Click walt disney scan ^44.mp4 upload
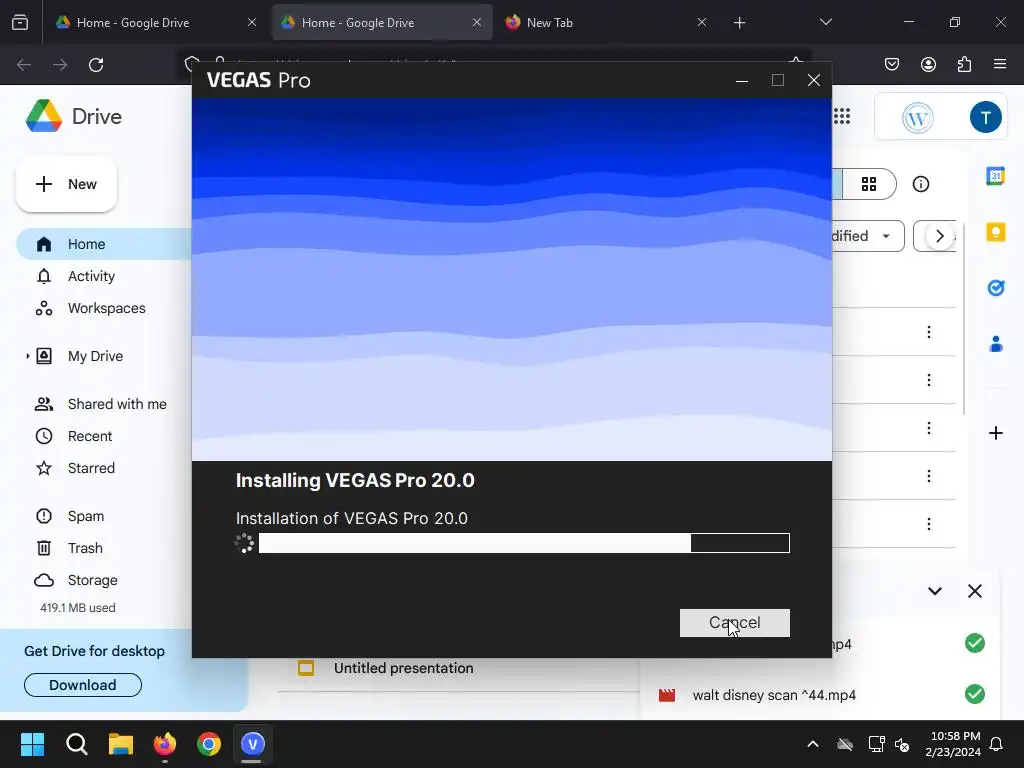 (774, 695)
